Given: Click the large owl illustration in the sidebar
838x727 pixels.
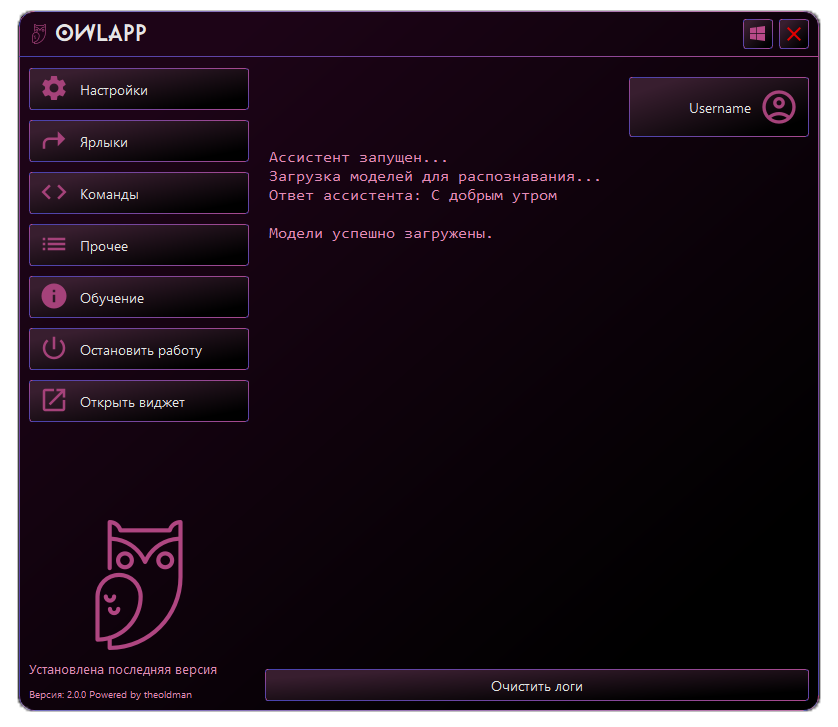Looking at the screenshot, I should (138, 582).
